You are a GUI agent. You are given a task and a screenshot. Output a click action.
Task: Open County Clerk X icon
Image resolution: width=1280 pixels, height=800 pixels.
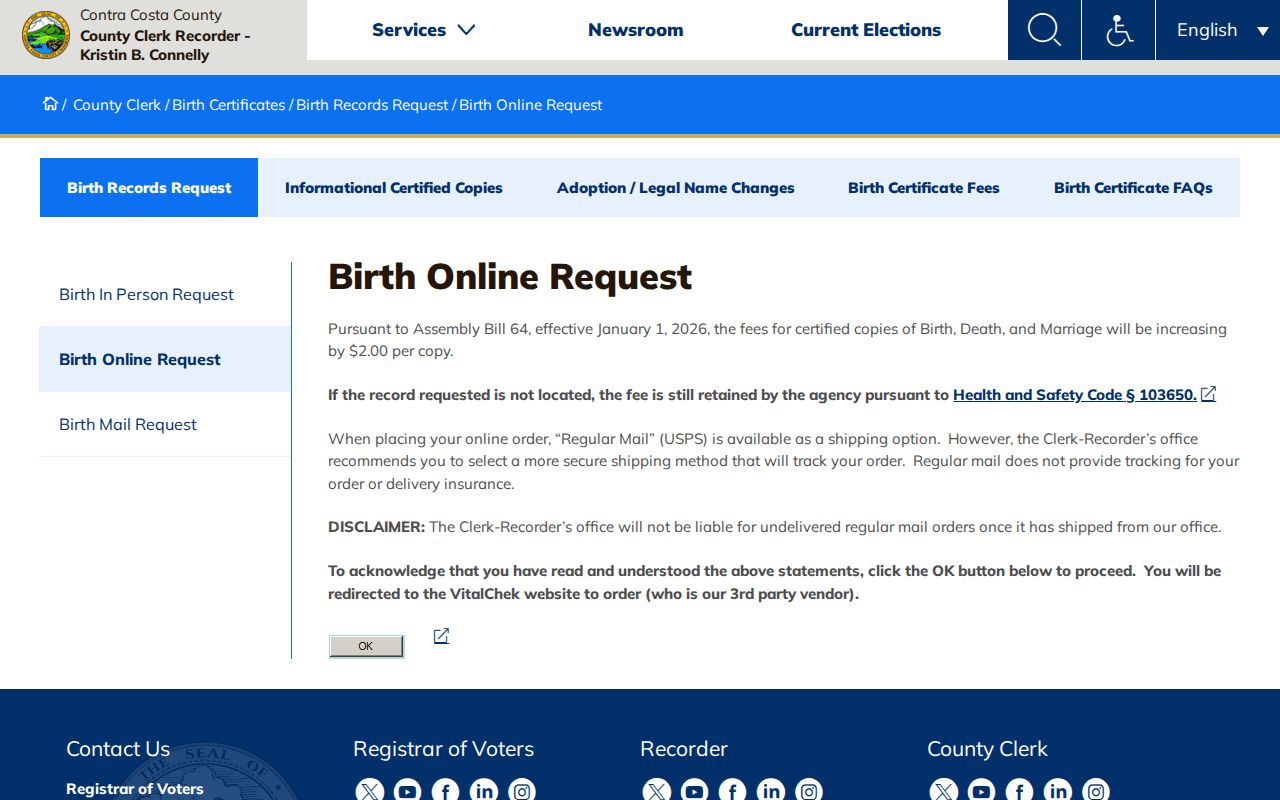click(943, 791)
